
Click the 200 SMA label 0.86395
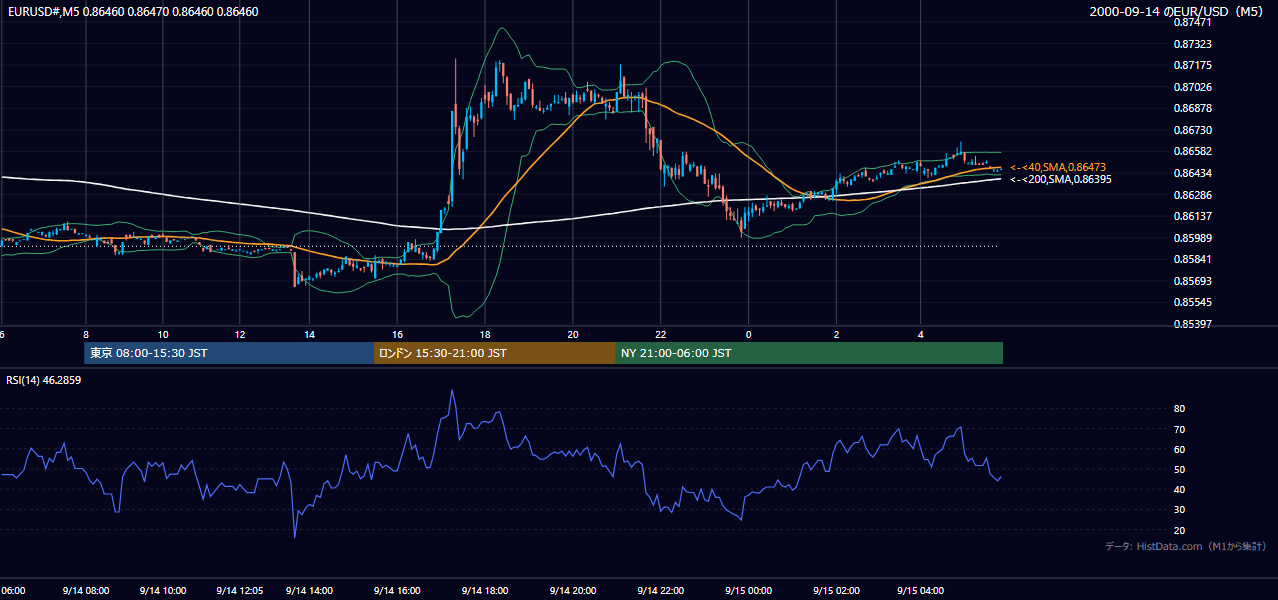[1061, 179]
